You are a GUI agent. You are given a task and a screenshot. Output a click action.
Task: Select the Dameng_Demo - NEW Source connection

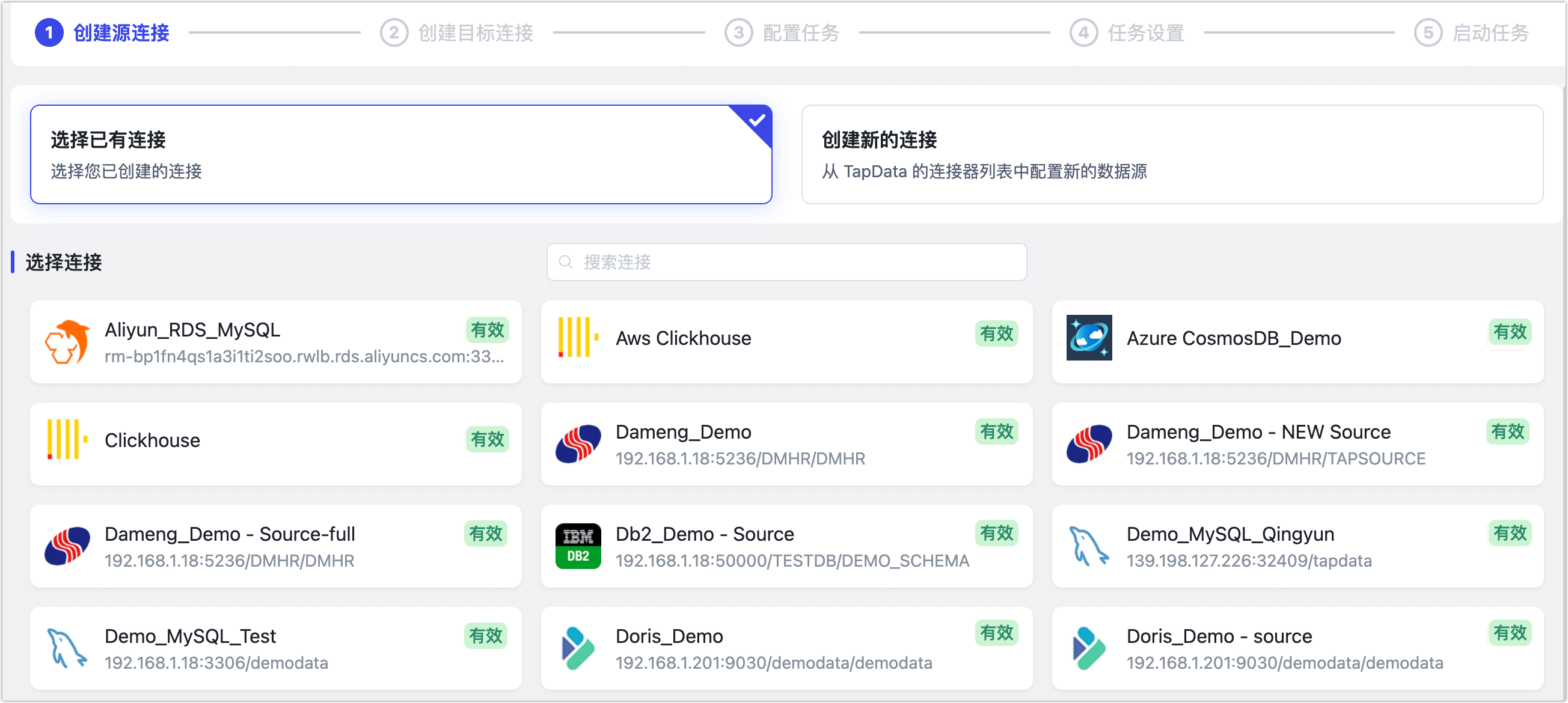(x=1296, y=443)
